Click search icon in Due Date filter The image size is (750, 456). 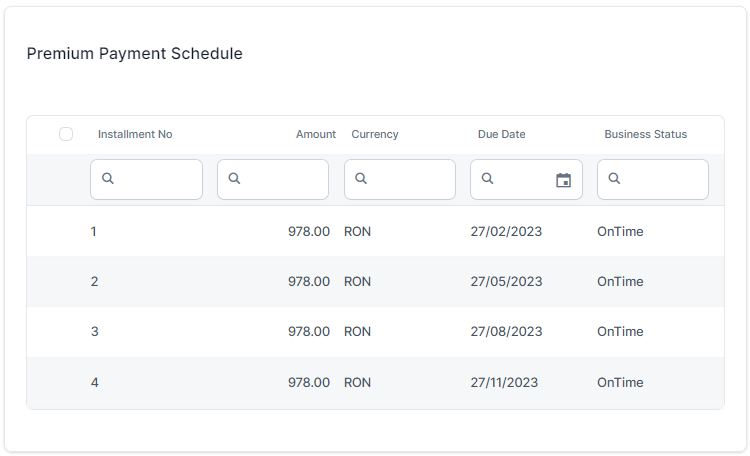[487, 179]
